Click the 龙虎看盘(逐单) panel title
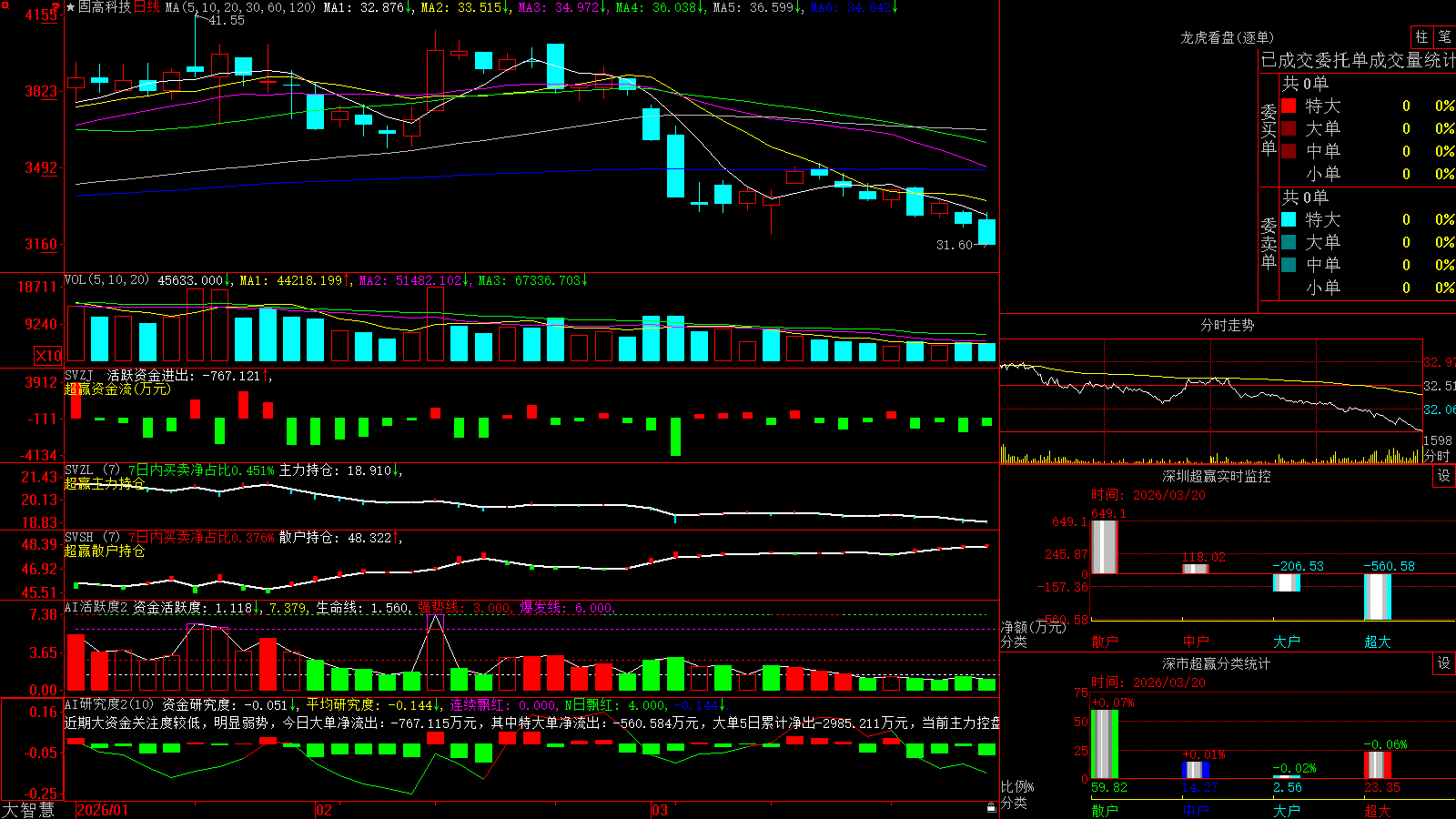The height and width of the screenshot is (819, 1456). pos(1228,37)
